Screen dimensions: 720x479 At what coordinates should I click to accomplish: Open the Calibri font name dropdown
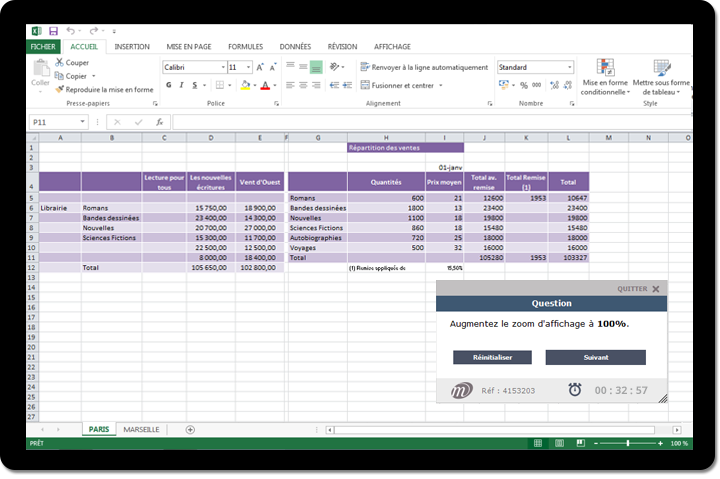221,67
